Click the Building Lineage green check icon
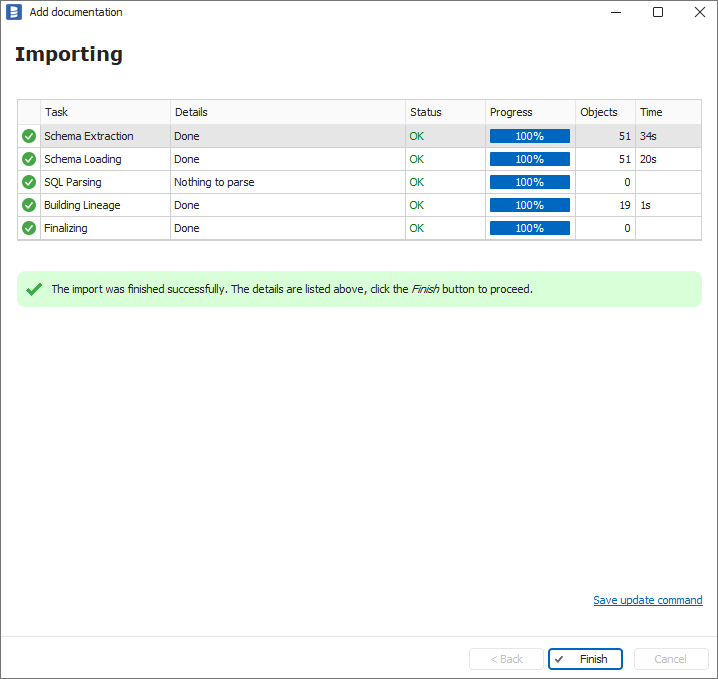 pos(29,205)
